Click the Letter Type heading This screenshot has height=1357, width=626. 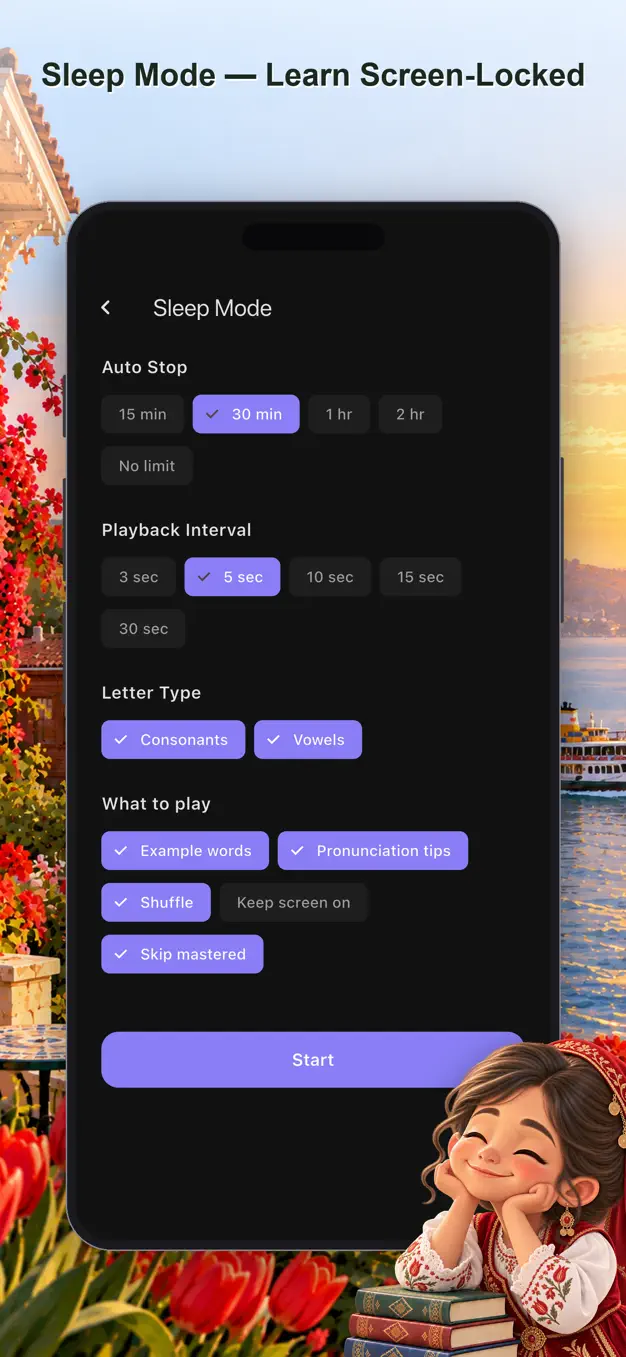151,693
